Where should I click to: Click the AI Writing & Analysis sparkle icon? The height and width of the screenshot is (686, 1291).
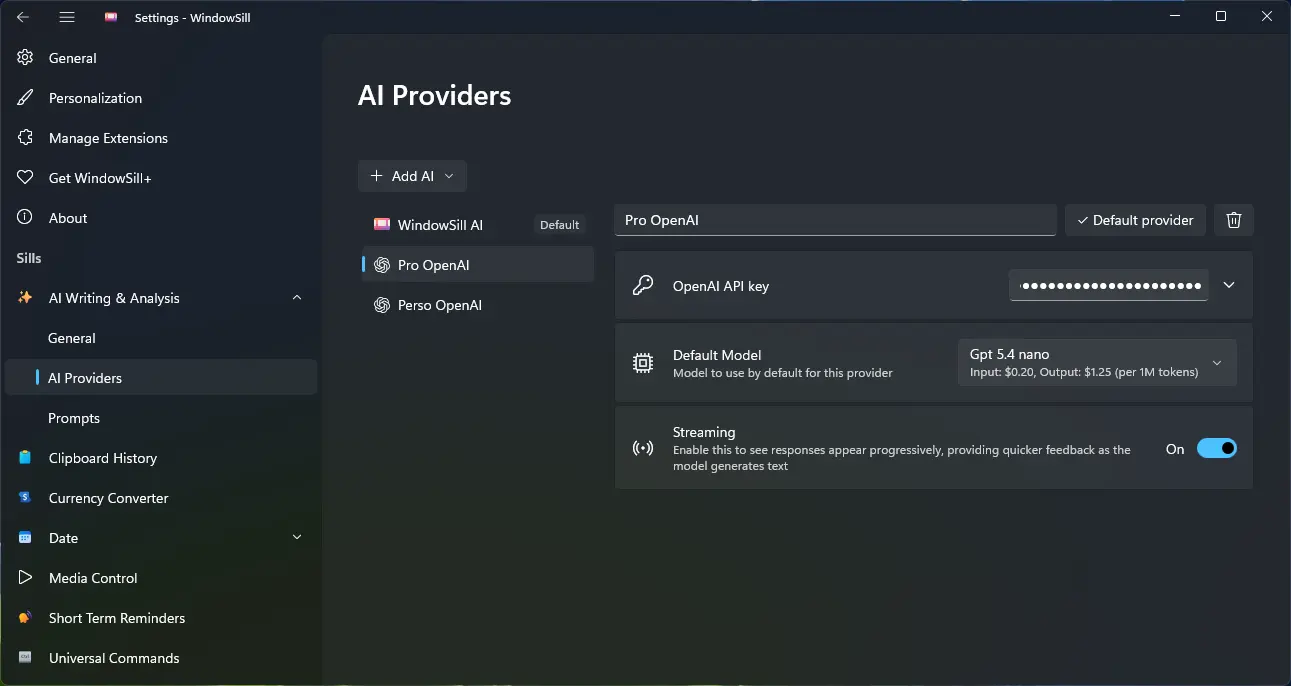25,298
